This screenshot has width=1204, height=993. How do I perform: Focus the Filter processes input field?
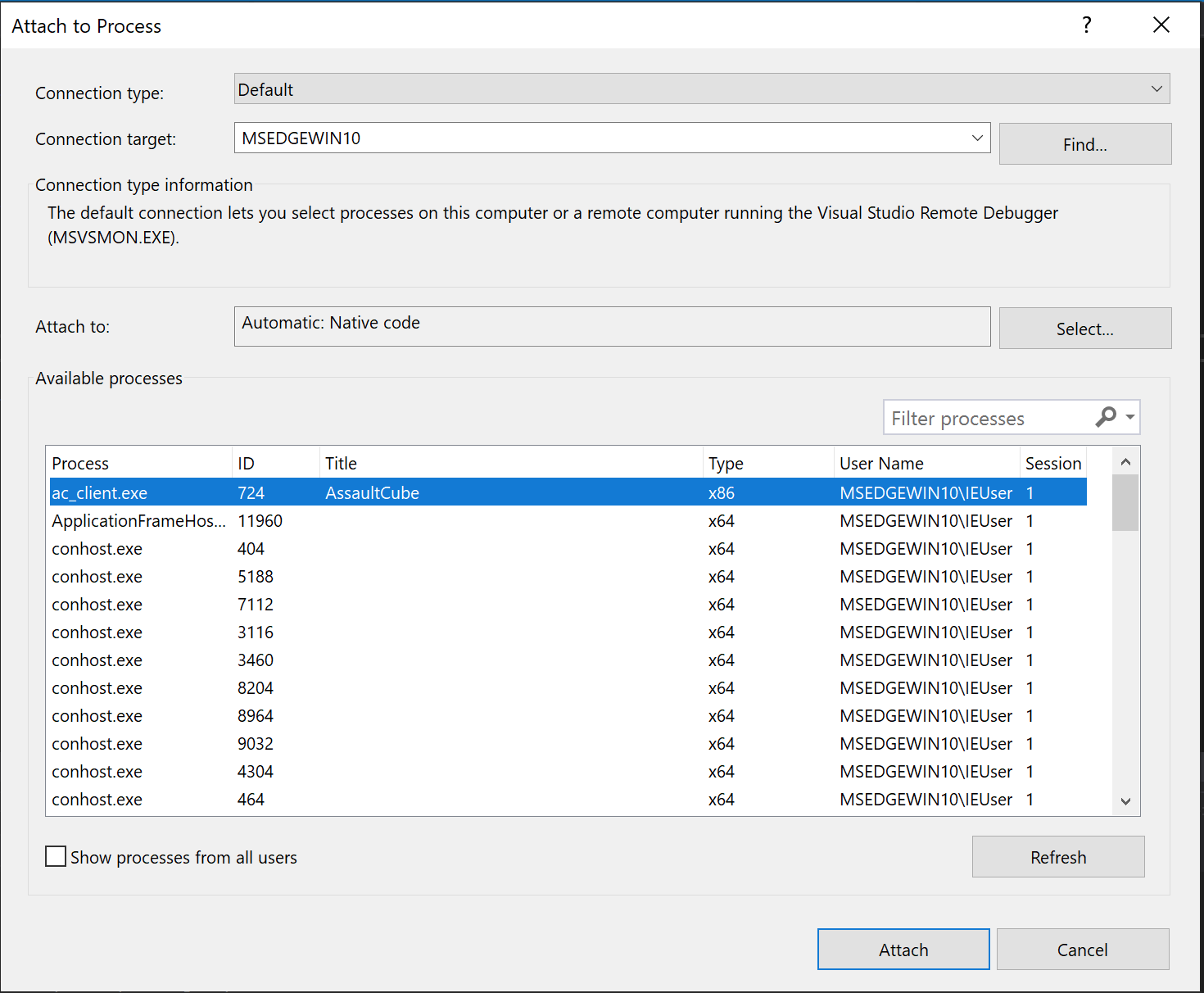[x=990, y=418]
